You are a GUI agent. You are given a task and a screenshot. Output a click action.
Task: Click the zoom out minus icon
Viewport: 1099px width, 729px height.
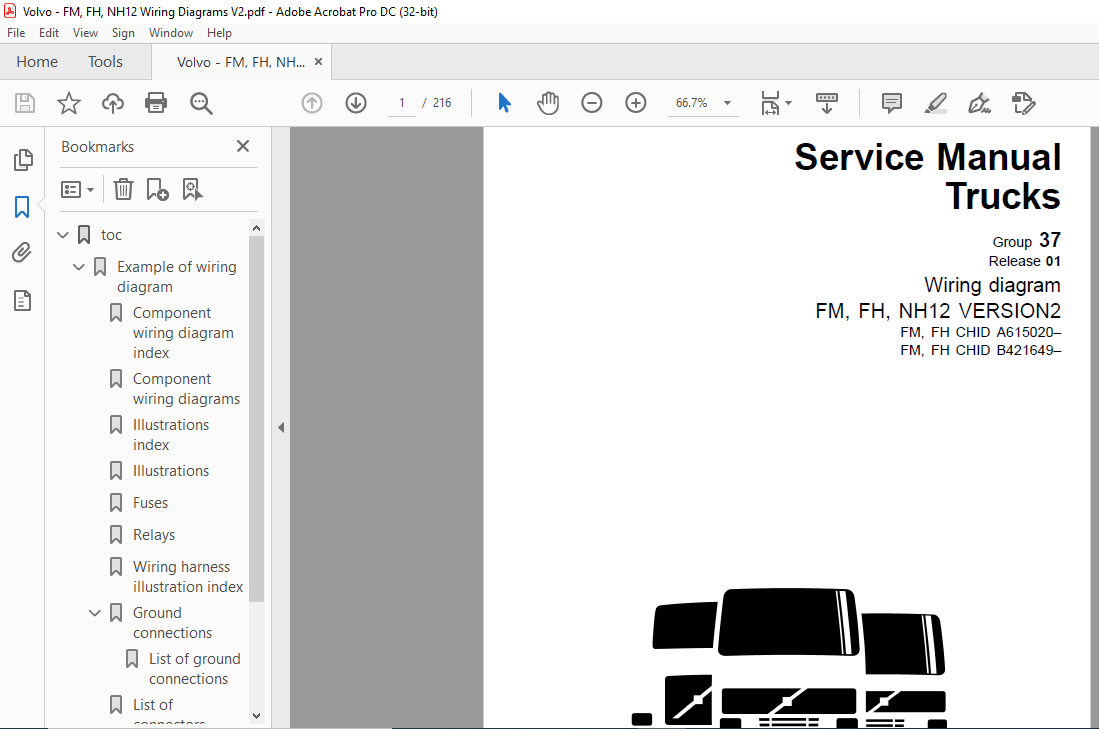pos(592,103)
